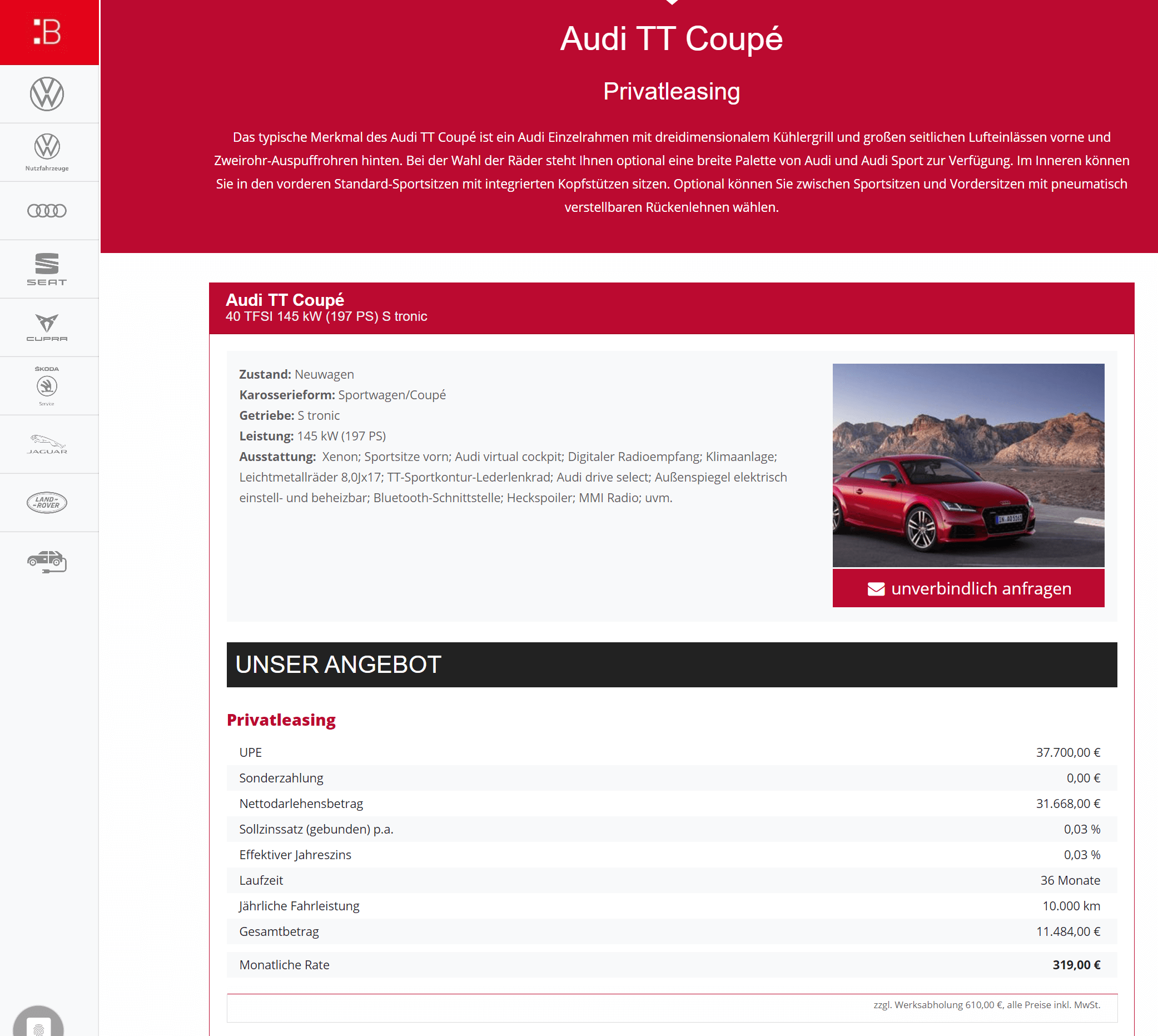Click 'Zustand: Neuwagen' line
The height and width of the screenshot is (1036, 1158).
coord(296,375)
